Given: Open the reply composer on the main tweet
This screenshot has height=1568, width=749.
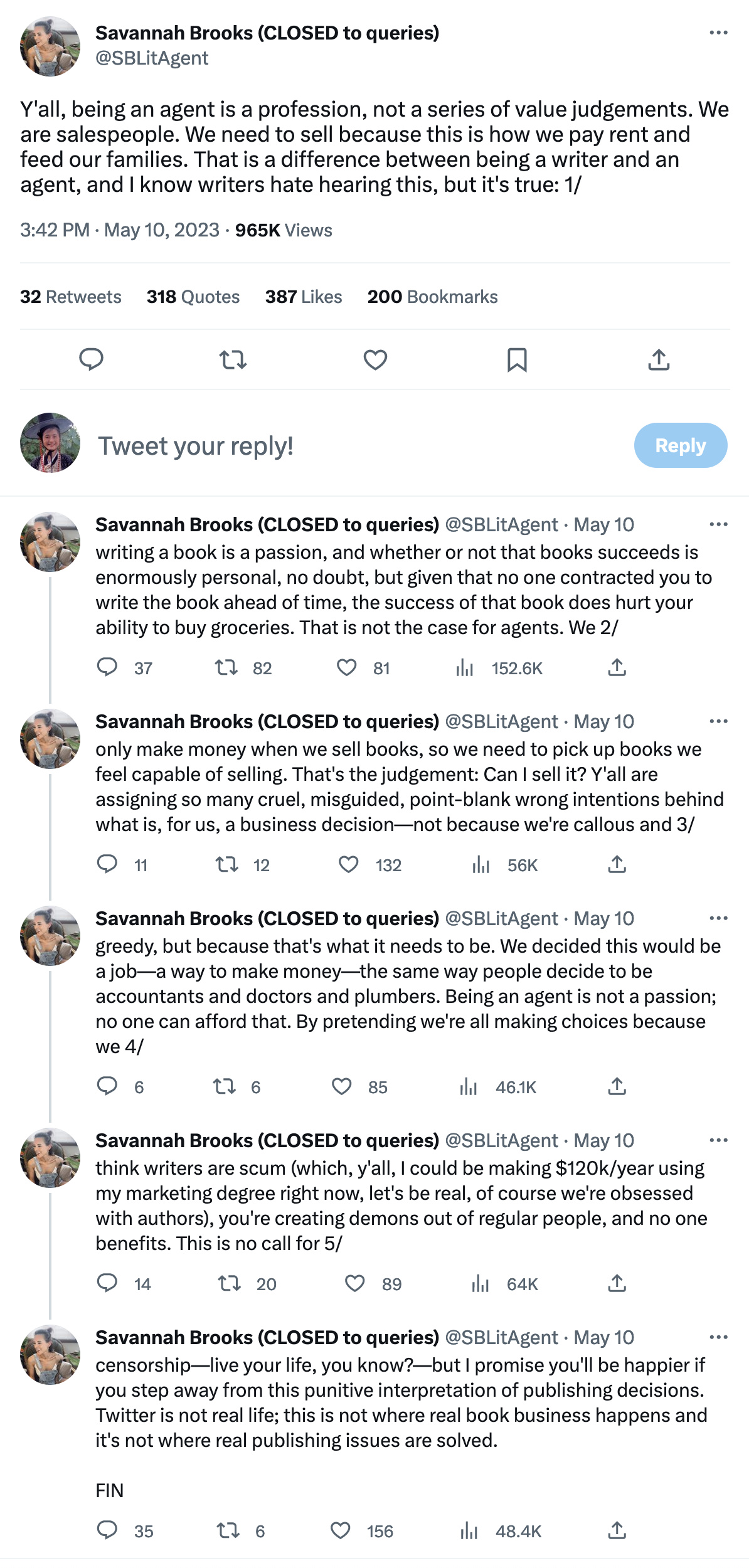Looking at the screenshot, I should 92,360.
